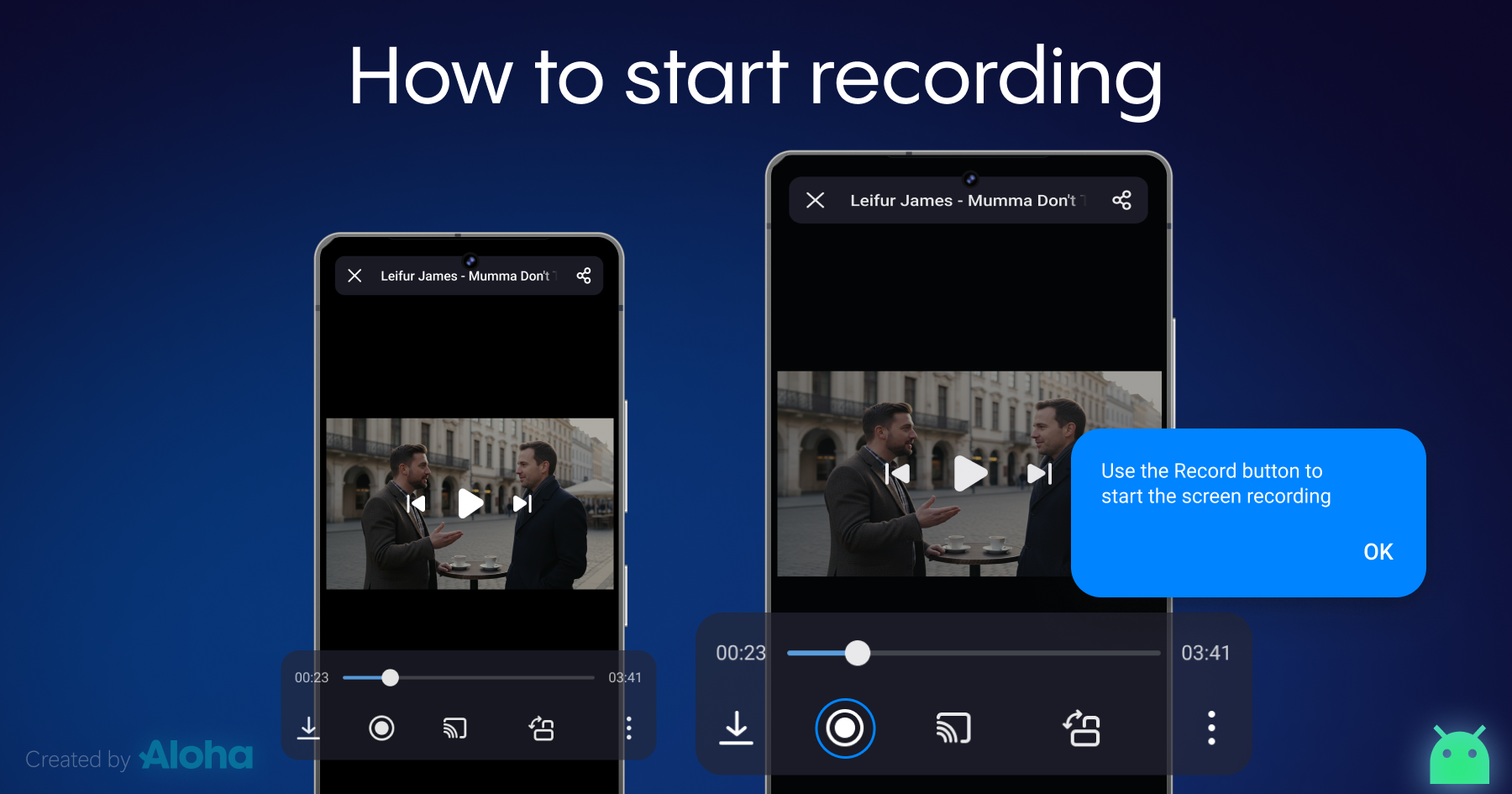The image size is (1512, 794).
Task: Open the Cast icon on the larger phone
Action: pyautogui.click(x=953, y=728)
